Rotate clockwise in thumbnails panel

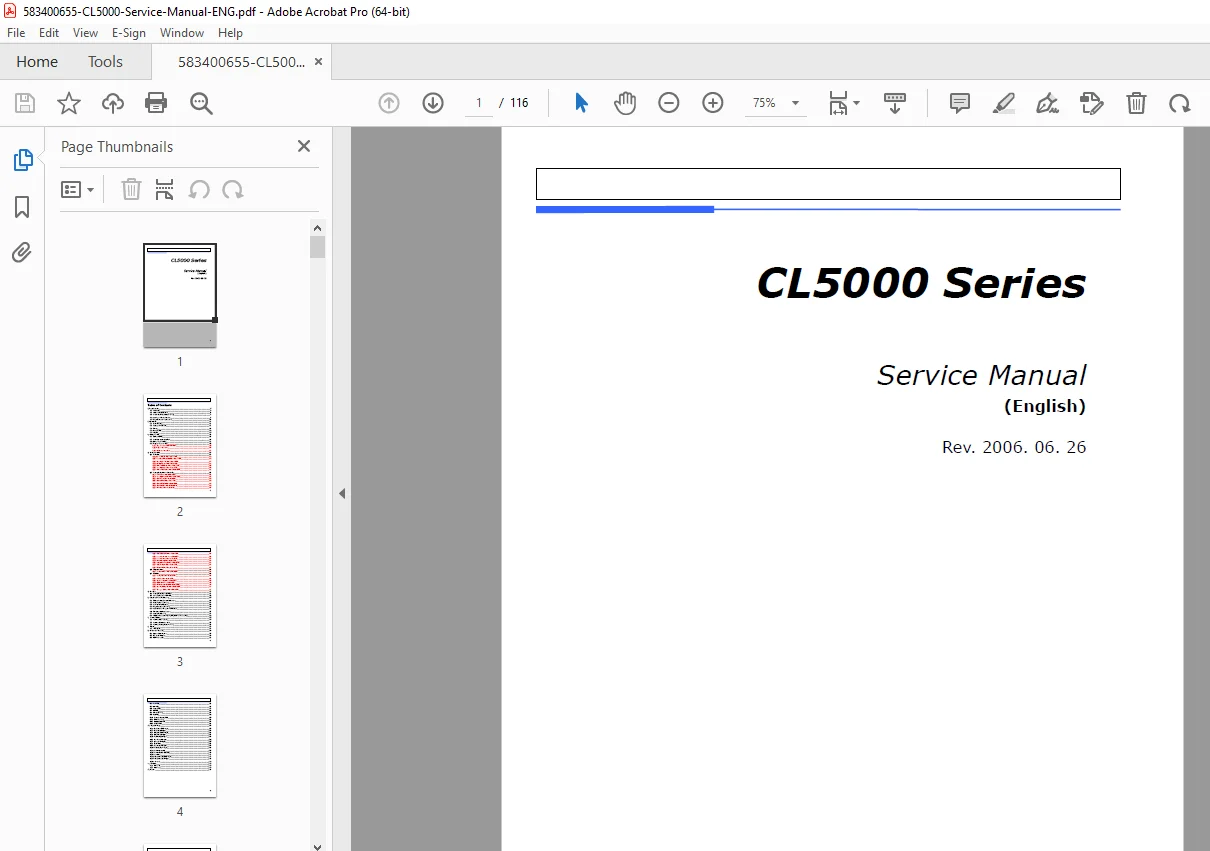(233, 189)
